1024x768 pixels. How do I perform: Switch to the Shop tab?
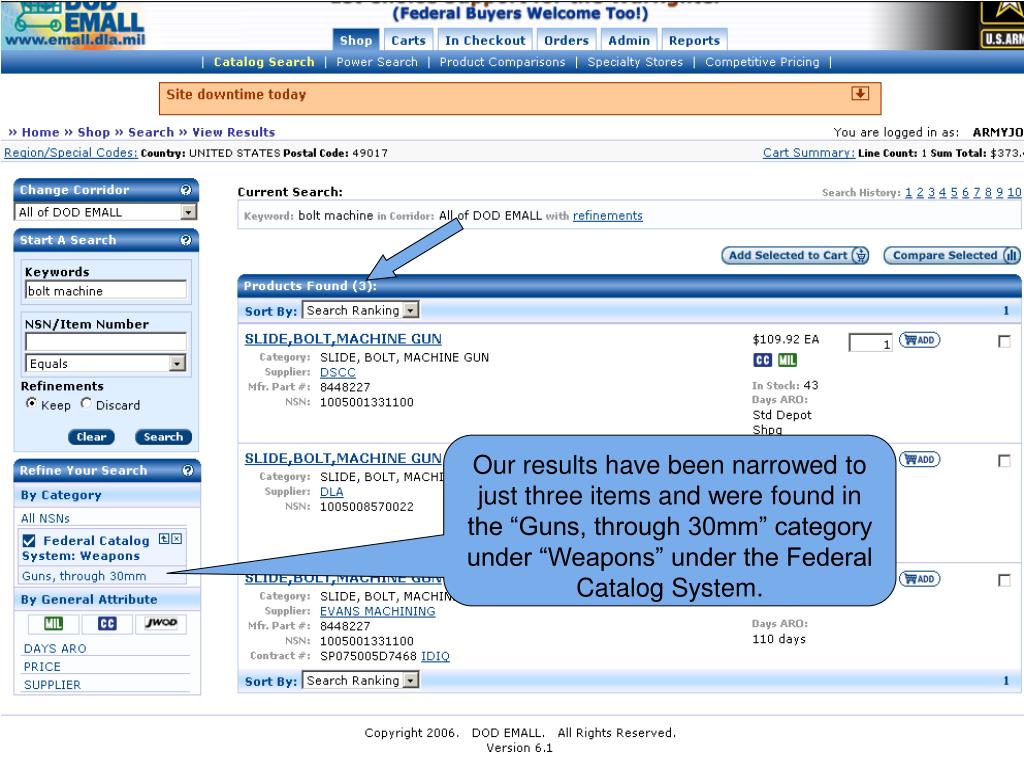click(356, 40)
